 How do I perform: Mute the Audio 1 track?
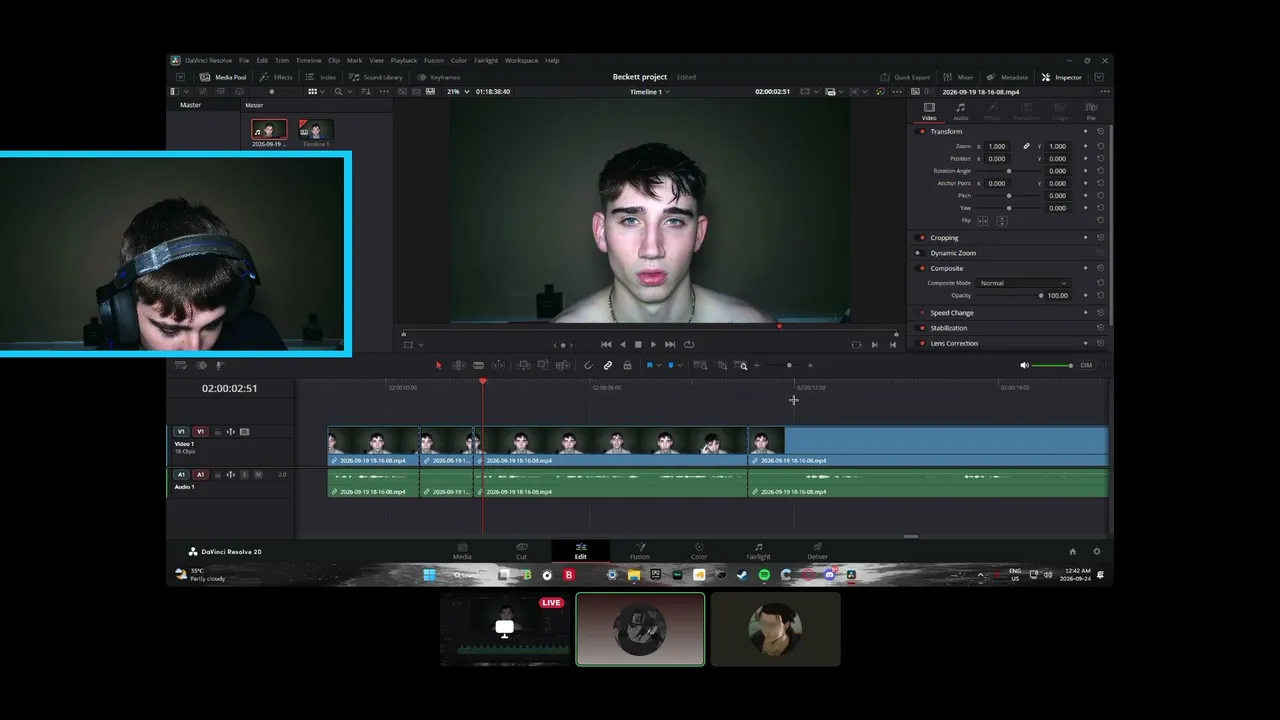[258, 474]
